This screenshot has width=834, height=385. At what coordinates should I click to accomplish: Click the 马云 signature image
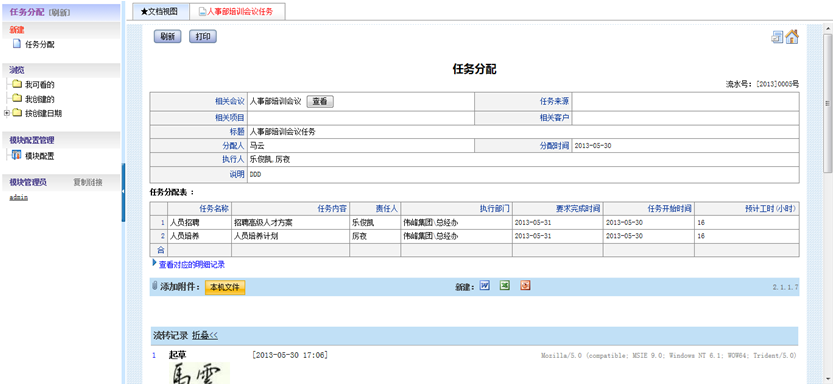point(199,373)
